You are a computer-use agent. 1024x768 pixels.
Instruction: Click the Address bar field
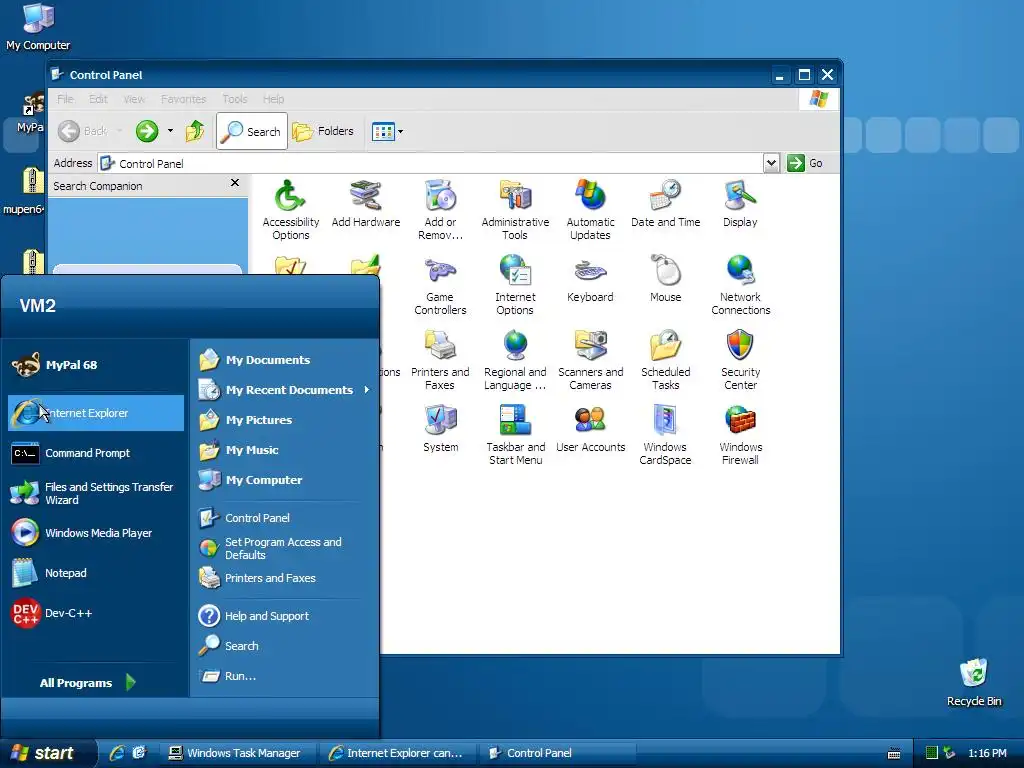[x=430, y=163]
